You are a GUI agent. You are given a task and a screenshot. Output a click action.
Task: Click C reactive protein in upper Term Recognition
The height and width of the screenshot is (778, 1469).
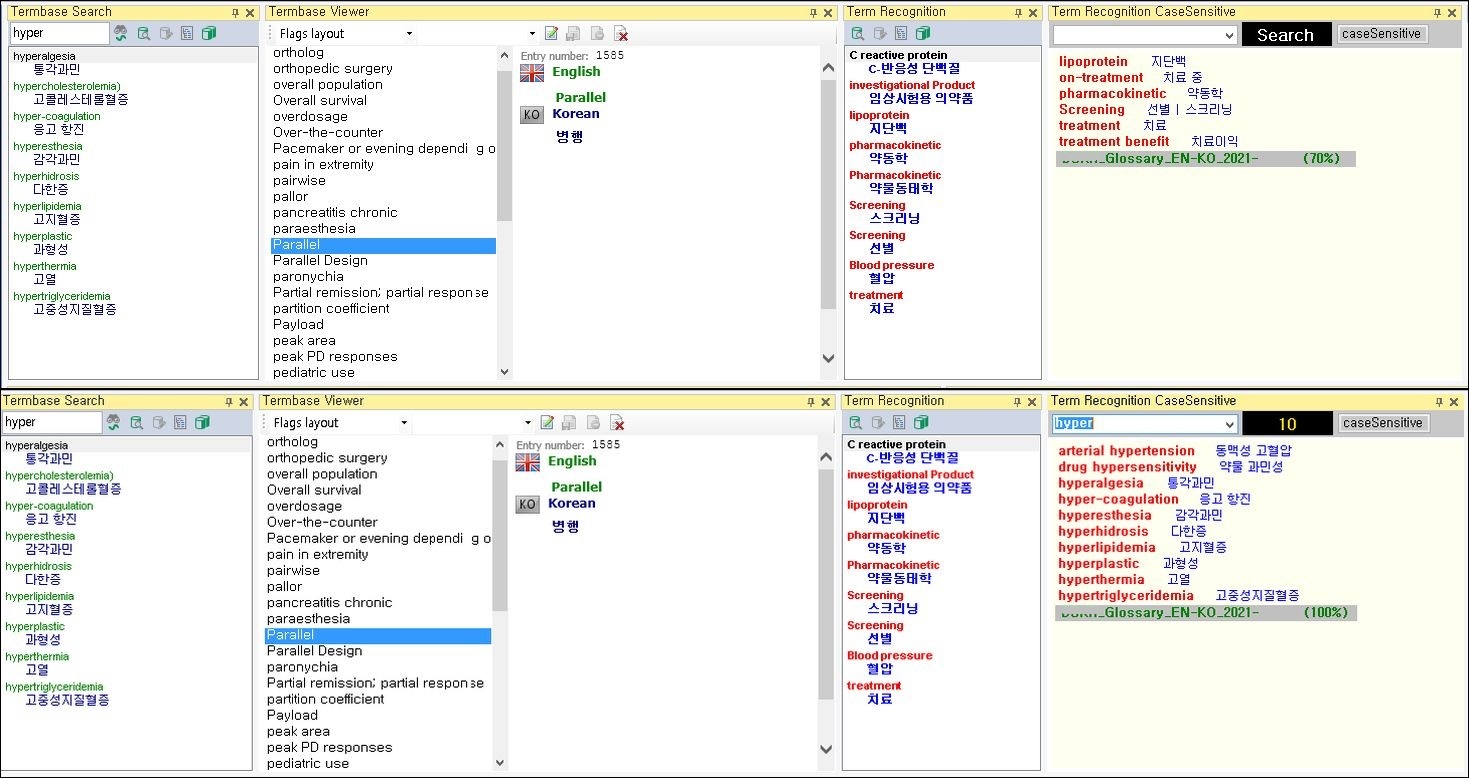(x=898, y=55)
